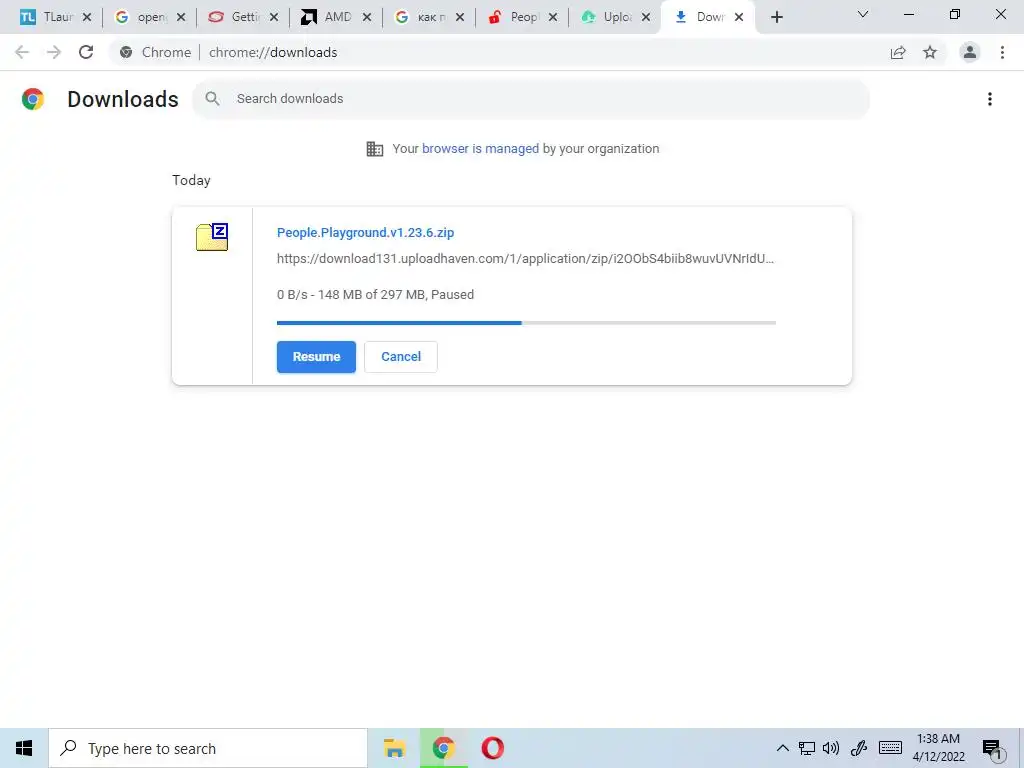Click the Chrome taskbar icon
The height and width of the screenshot is (768, 1024).
[443, 748]
